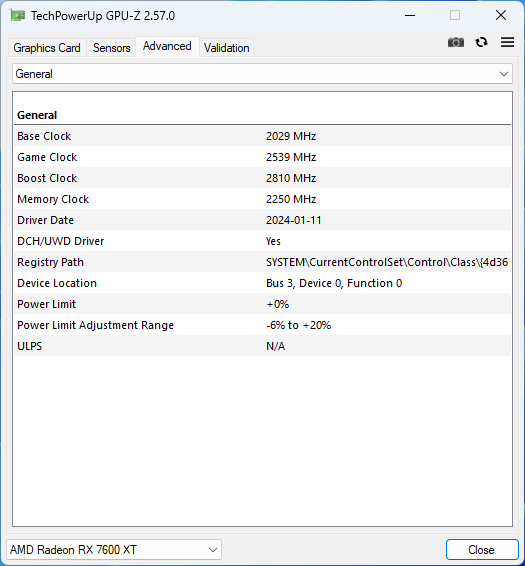Select the Device Location row label
The height and width of the screenshot is (566, 525).
57,283
